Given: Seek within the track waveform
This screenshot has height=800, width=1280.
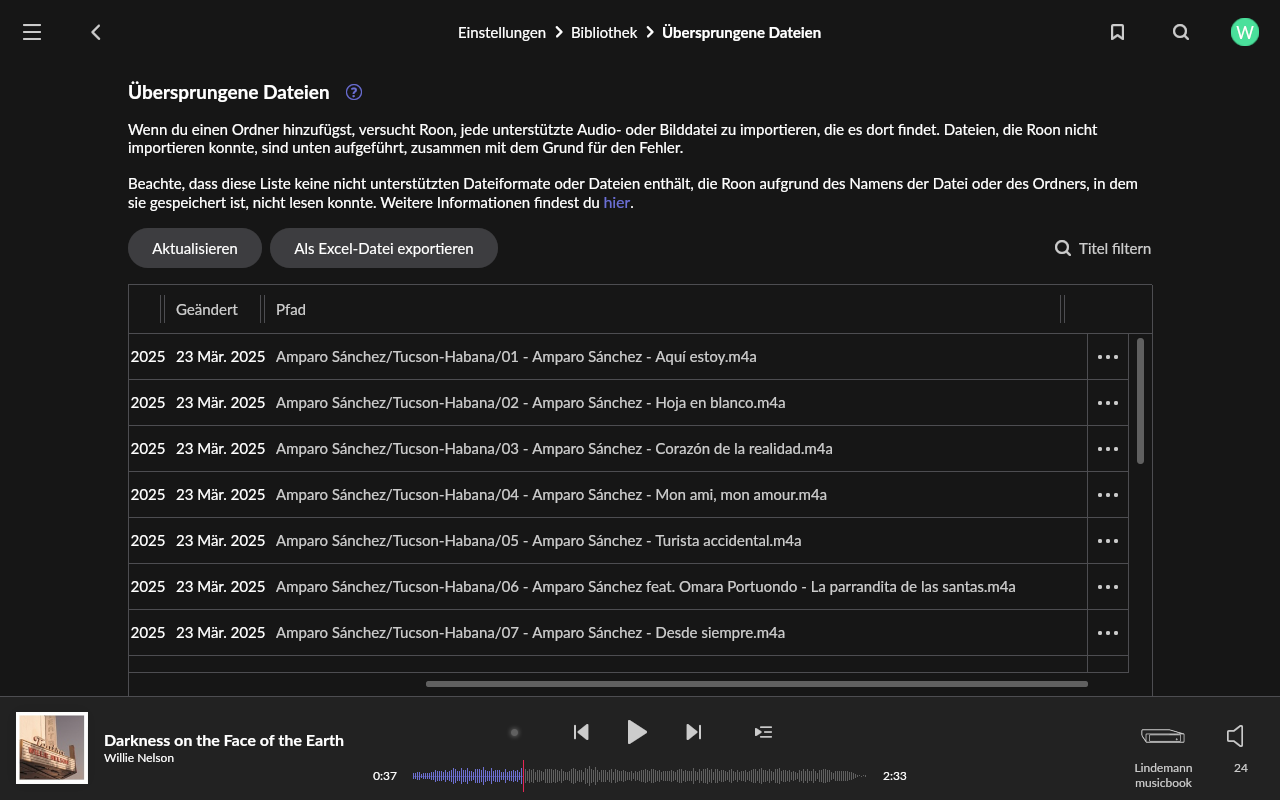Looking at the screenshot, I should (x=640, y=776).
